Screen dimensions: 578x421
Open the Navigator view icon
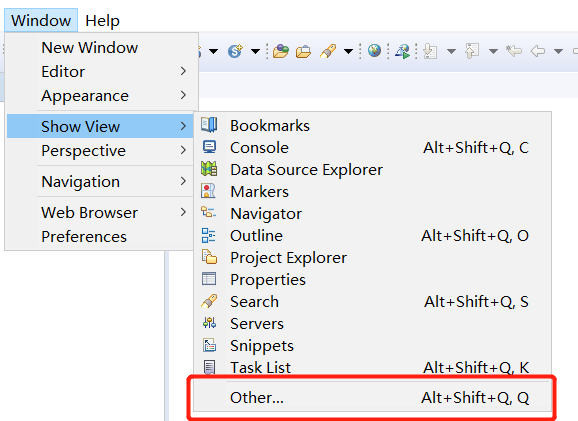[x=208, y=213]
